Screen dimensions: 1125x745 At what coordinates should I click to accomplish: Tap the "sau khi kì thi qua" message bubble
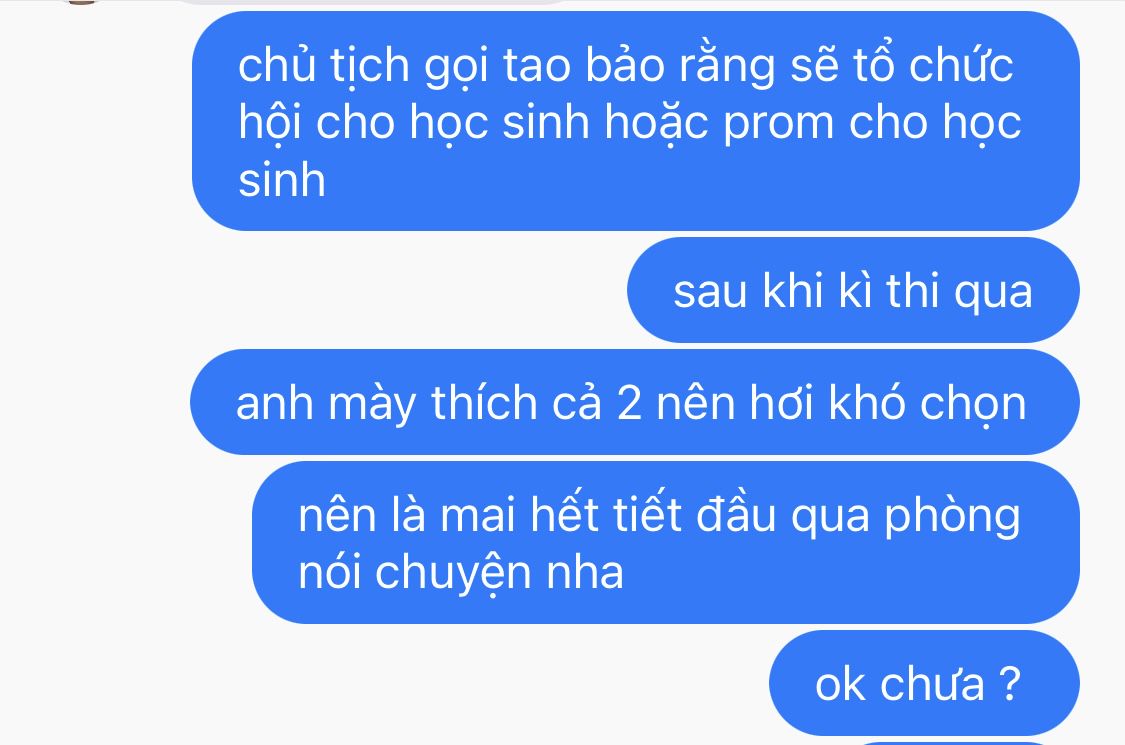(853, 290)
